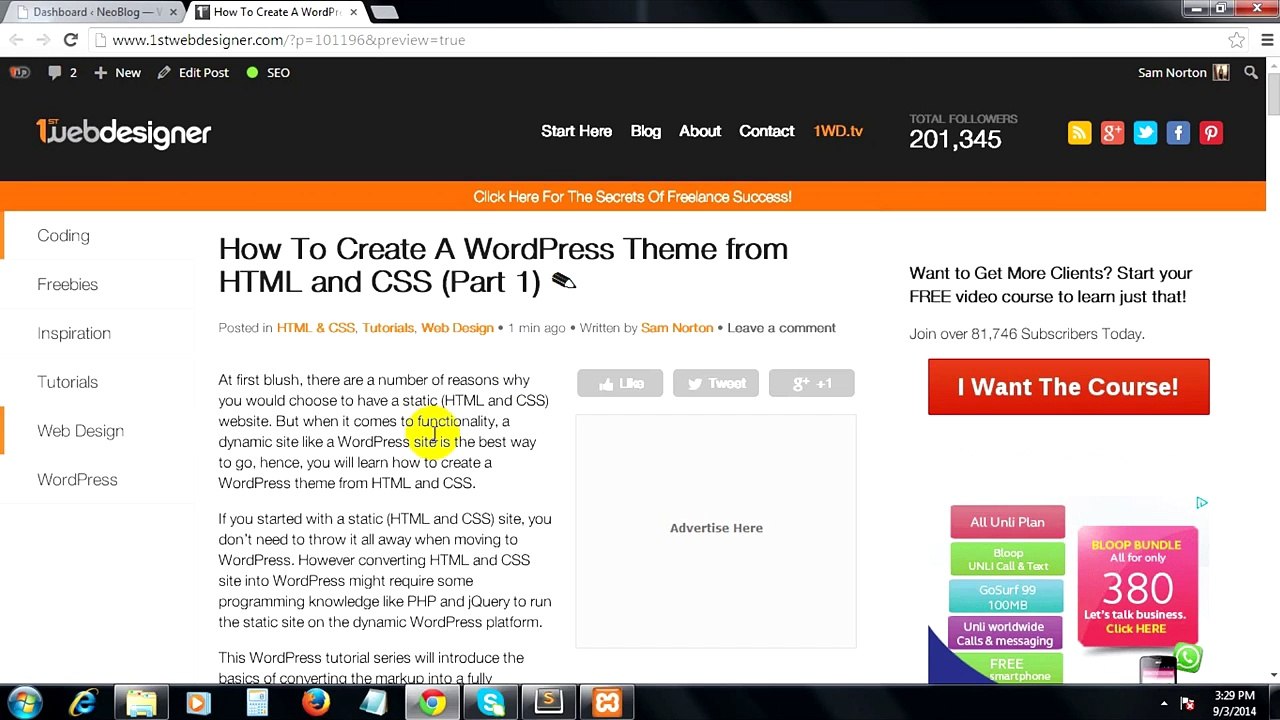Switch to Chrome in the taskbar

(x=432, y=703)
